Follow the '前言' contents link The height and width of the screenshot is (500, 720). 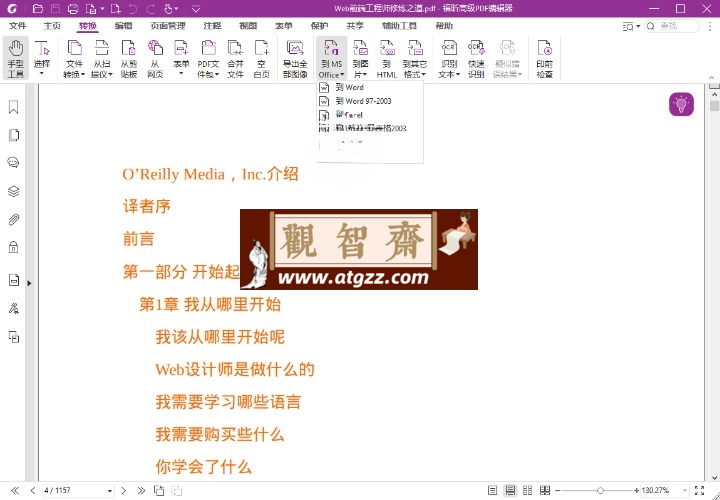139,239
